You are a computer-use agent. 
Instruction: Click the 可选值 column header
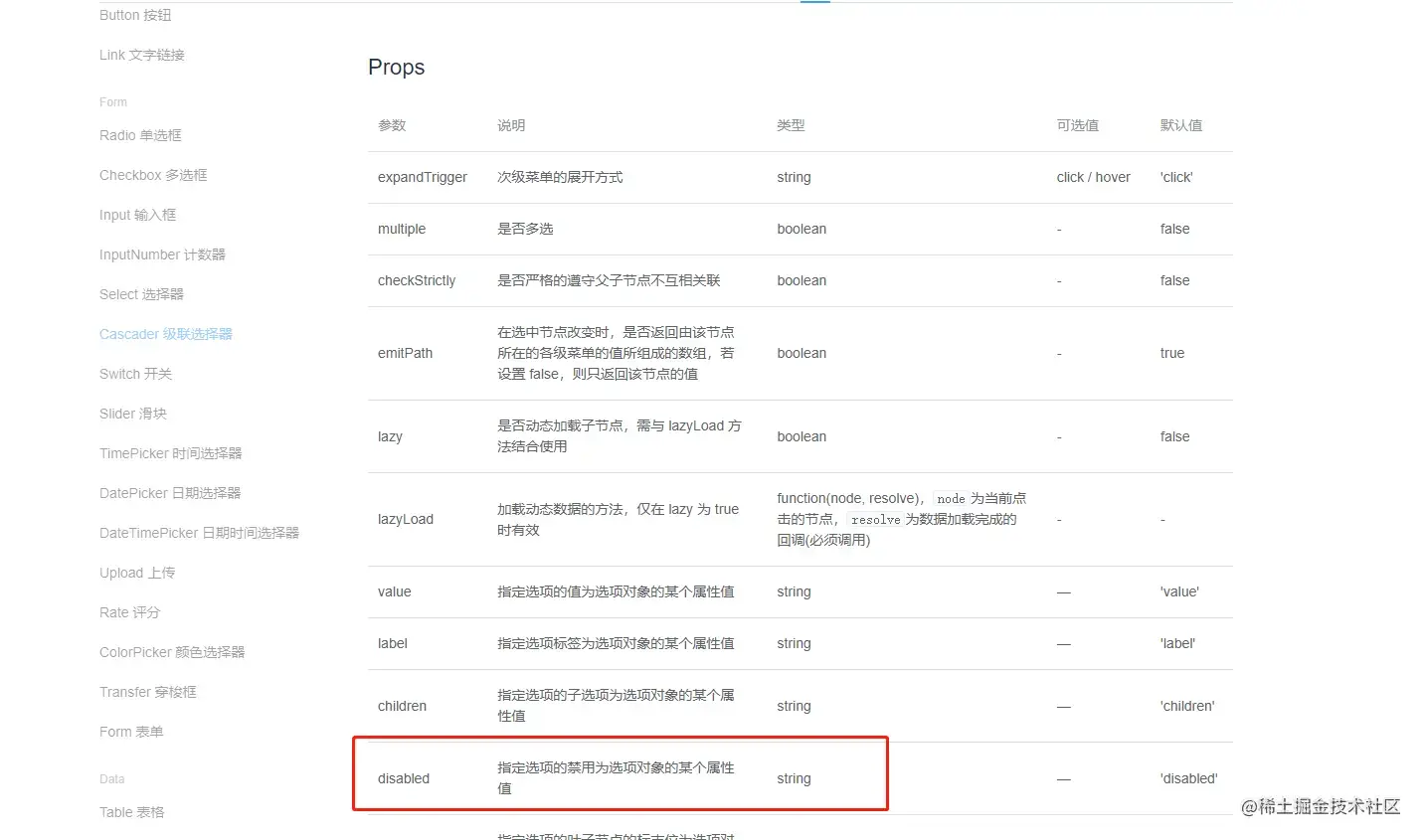1077,125
